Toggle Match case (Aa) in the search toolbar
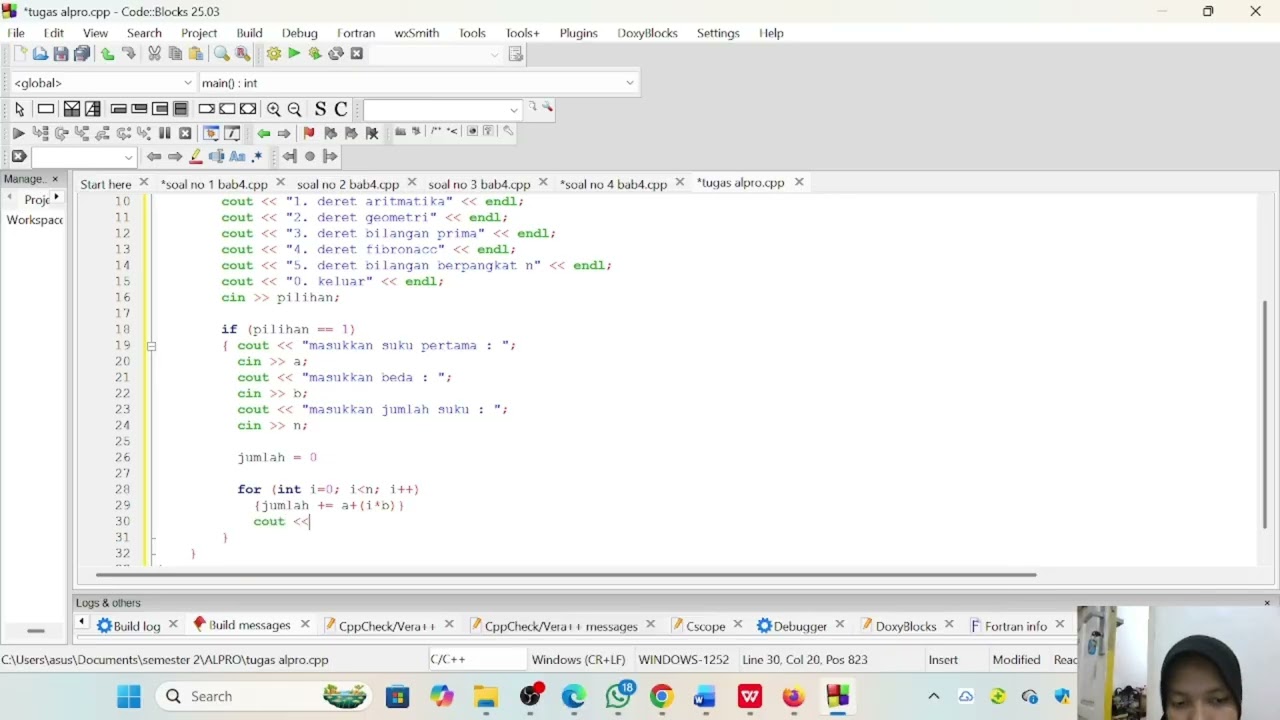The width and height of the screenshot is (1280, 720). [x=237, y=157]
